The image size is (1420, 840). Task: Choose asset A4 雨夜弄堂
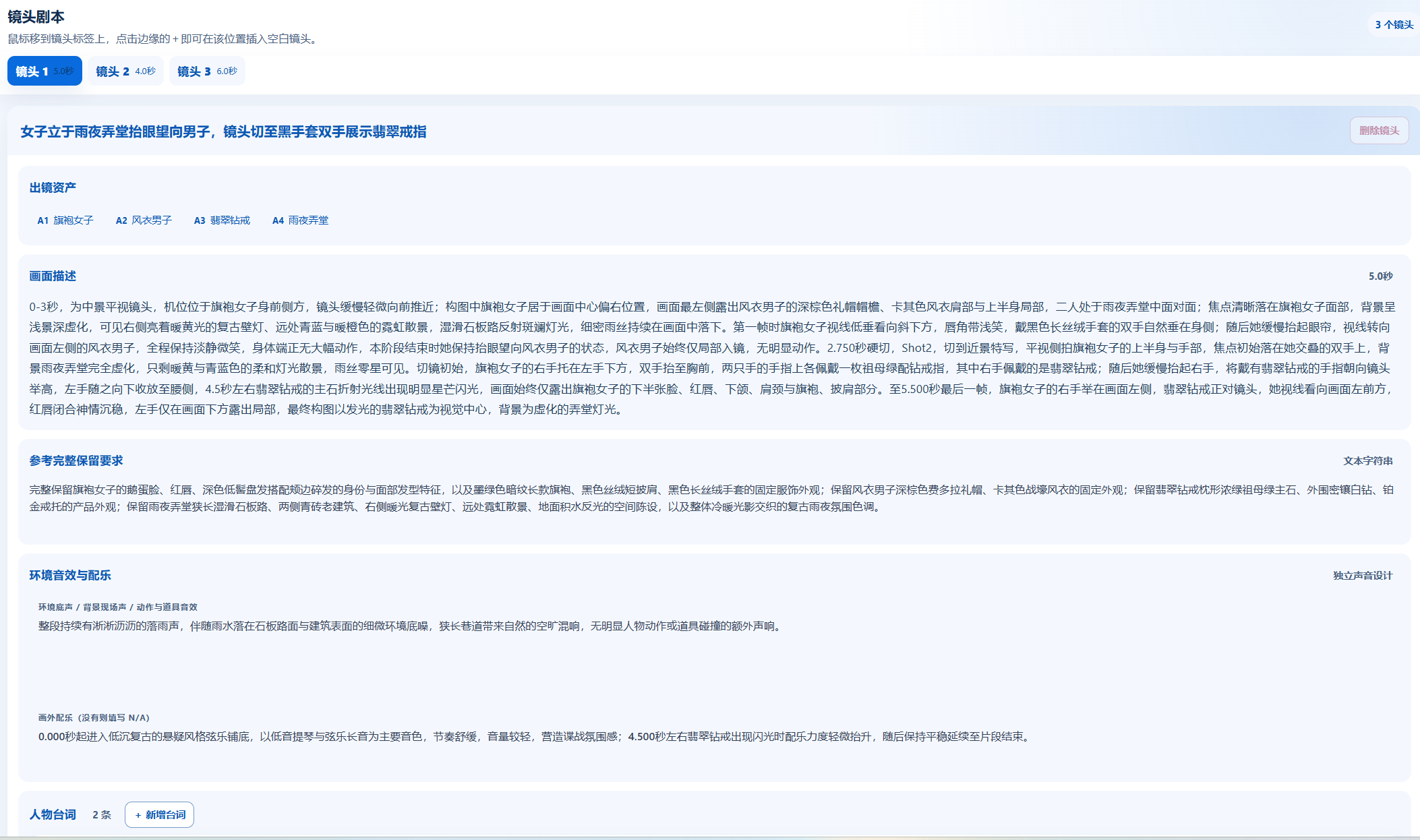pos(300,220)
